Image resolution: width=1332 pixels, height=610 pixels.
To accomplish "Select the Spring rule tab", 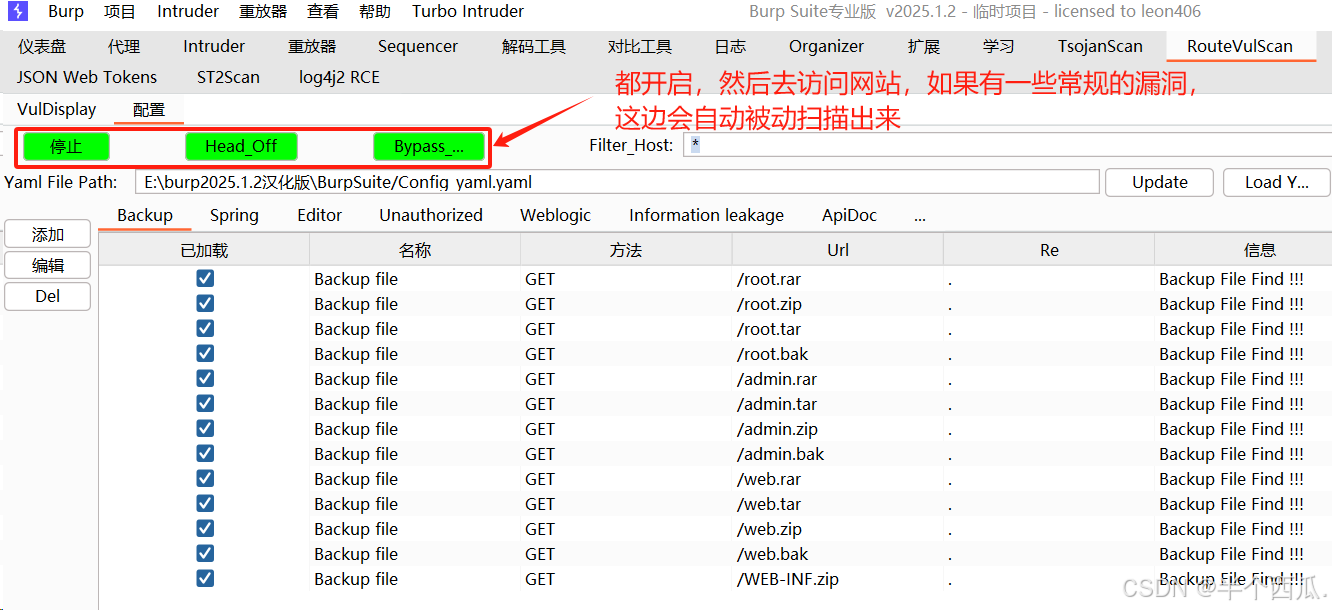I will [234, 215].
